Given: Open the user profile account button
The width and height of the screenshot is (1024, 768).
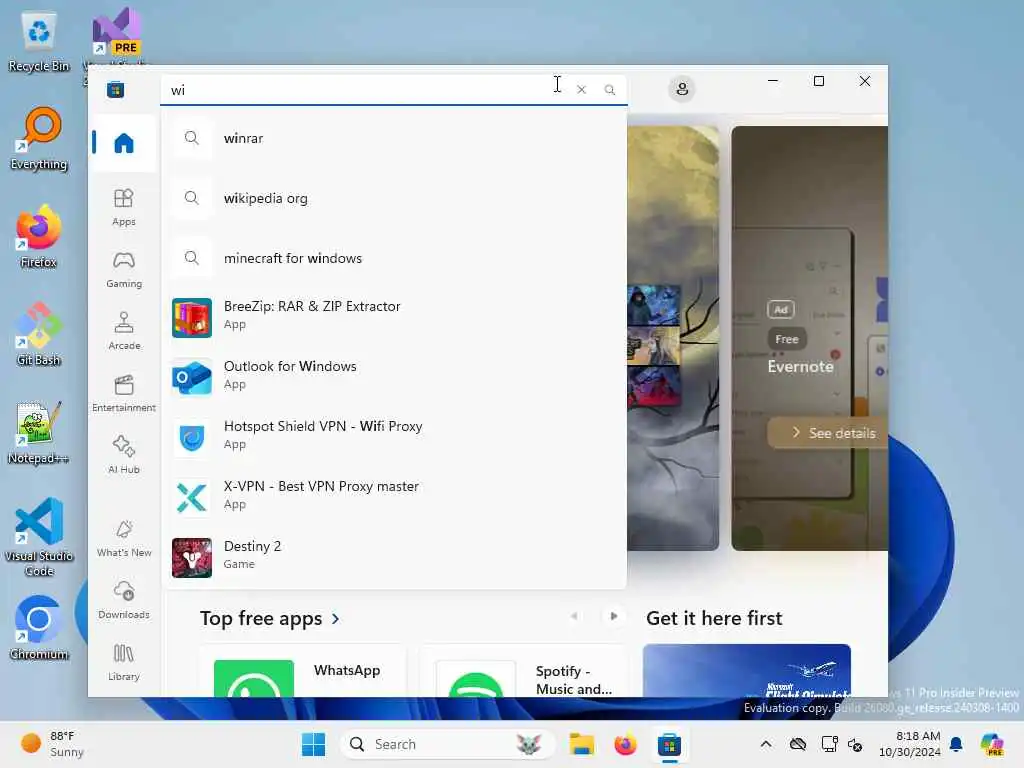Looking at the screenshot, I should [x=682, y=89].
